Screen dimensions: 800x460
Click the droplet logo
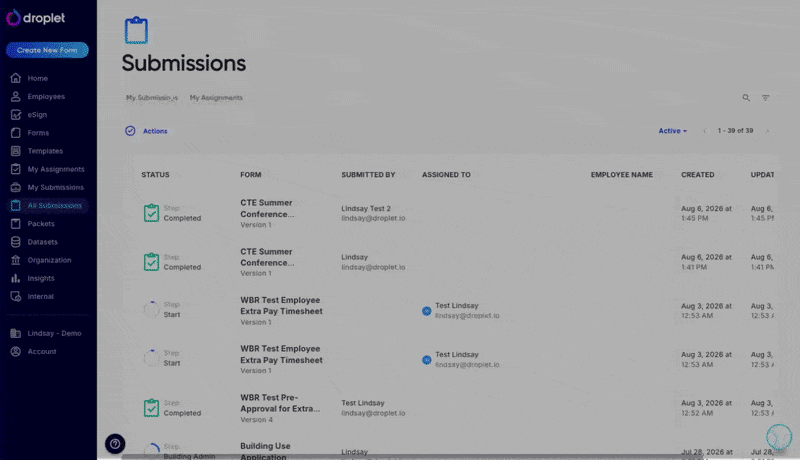(36, 18)
